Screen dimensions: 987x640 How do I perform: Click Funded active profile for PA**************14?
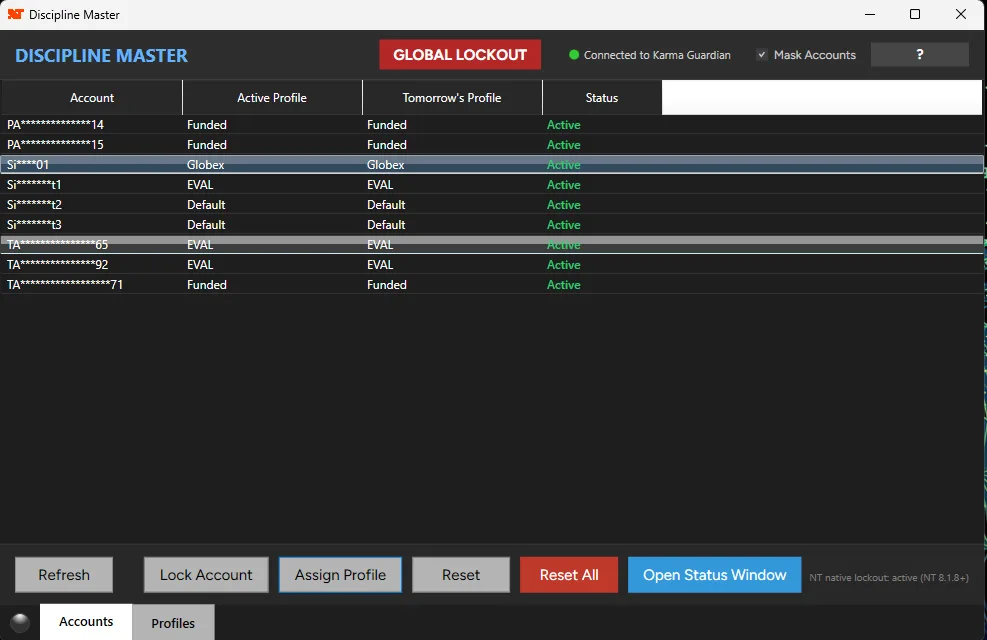(206, 125)
